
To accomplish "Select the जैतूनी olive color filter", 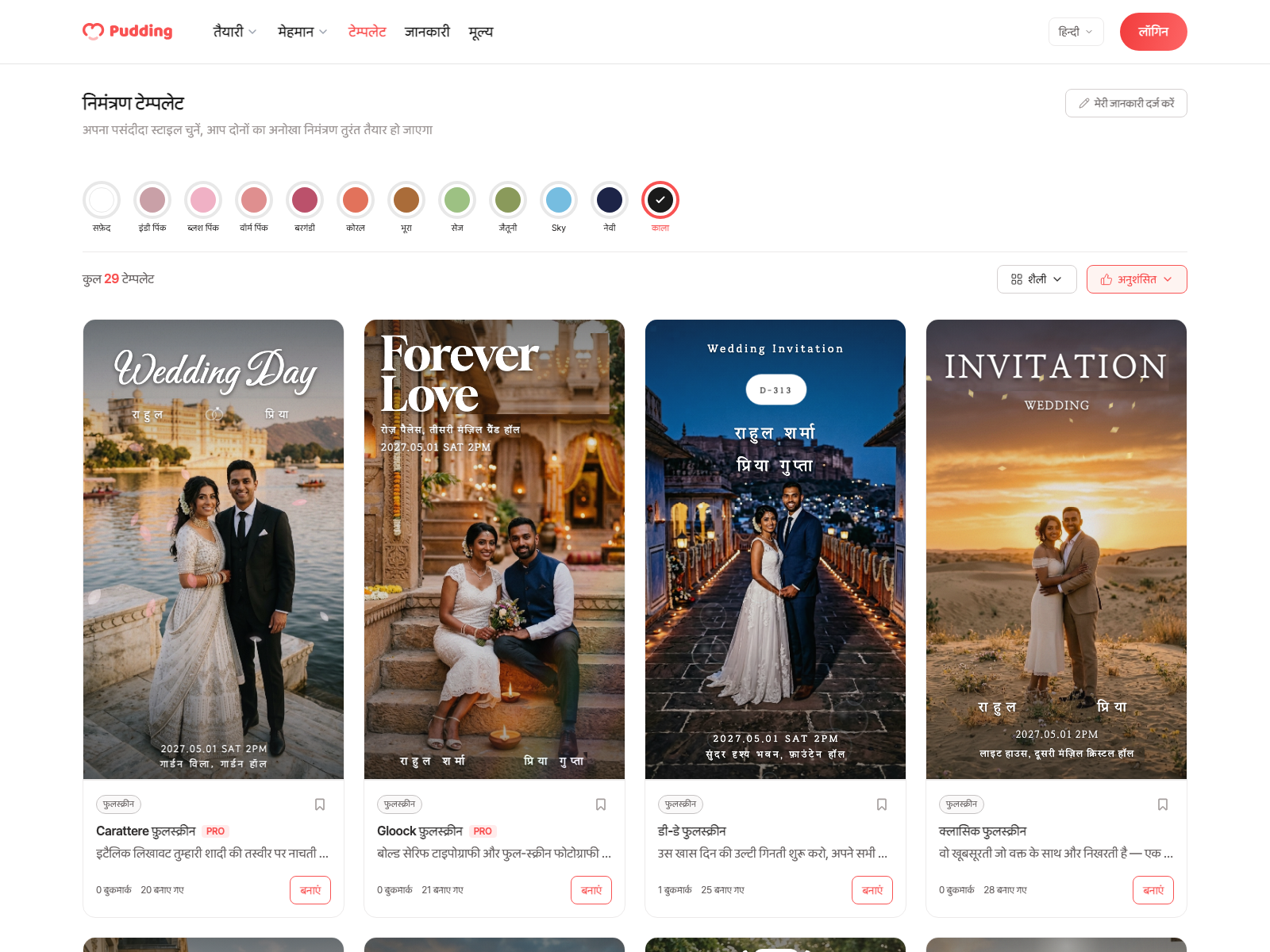I will (508, 200).
